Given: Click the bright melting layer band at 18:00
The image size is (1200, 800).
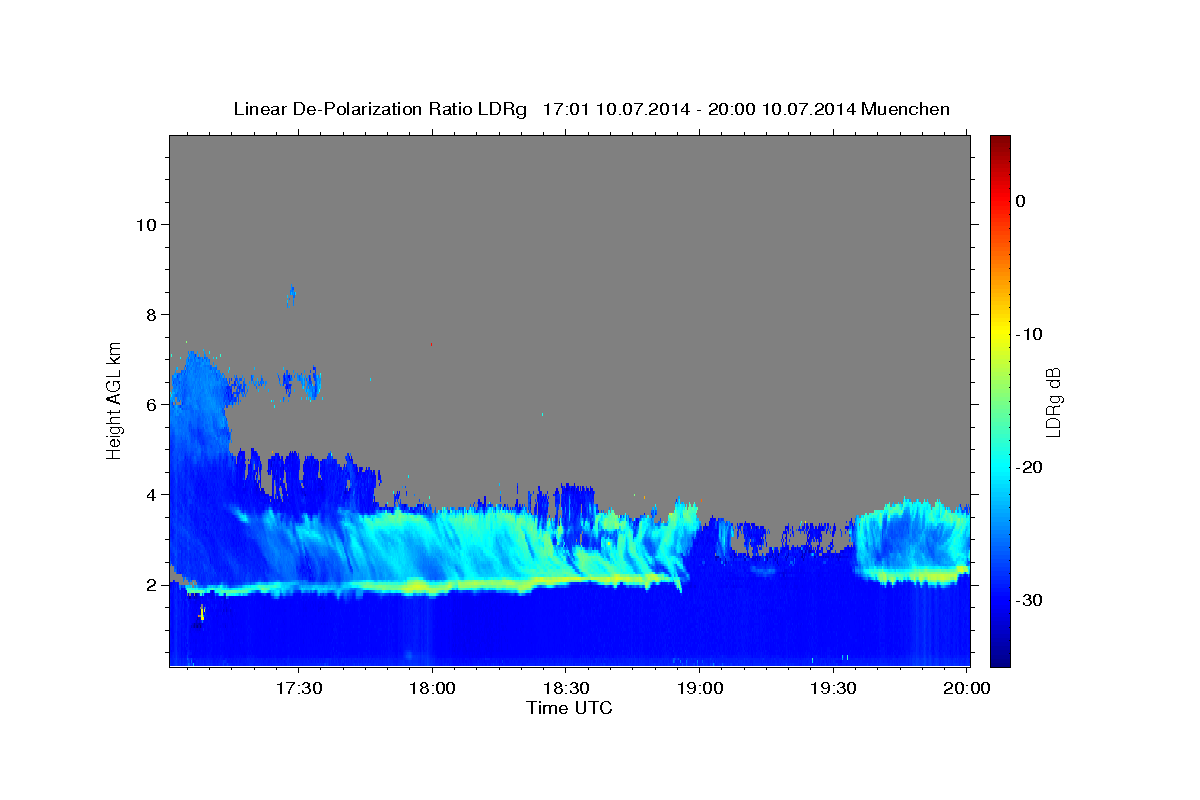Looking at the screenshot, I should pyautogui.click(x=432, y=585).
